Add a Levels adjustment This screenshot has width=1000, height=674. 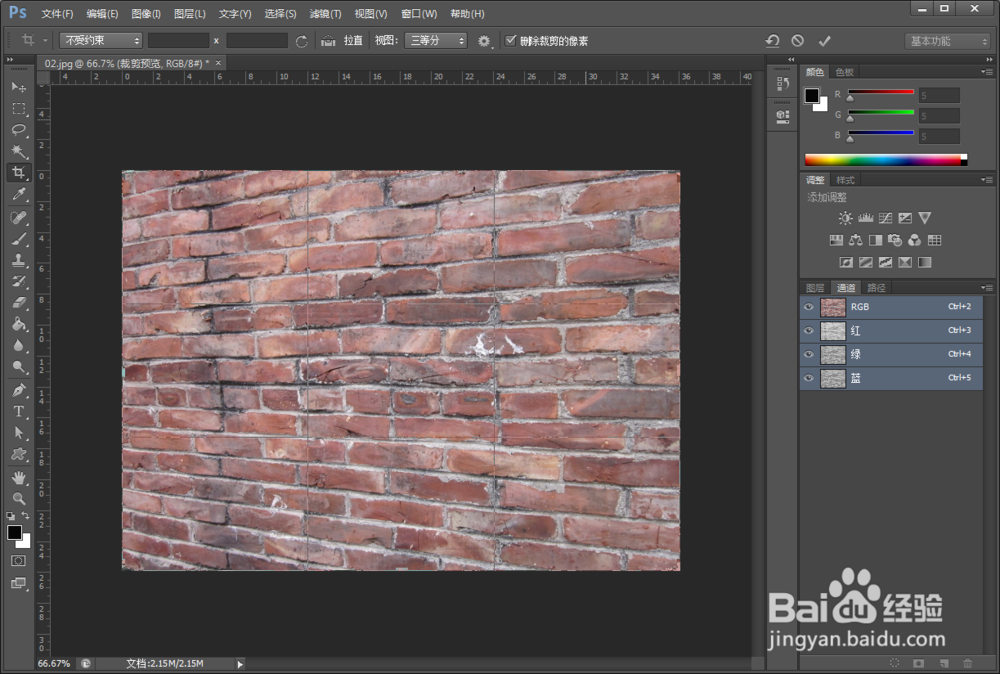click(x=865, y=218)
